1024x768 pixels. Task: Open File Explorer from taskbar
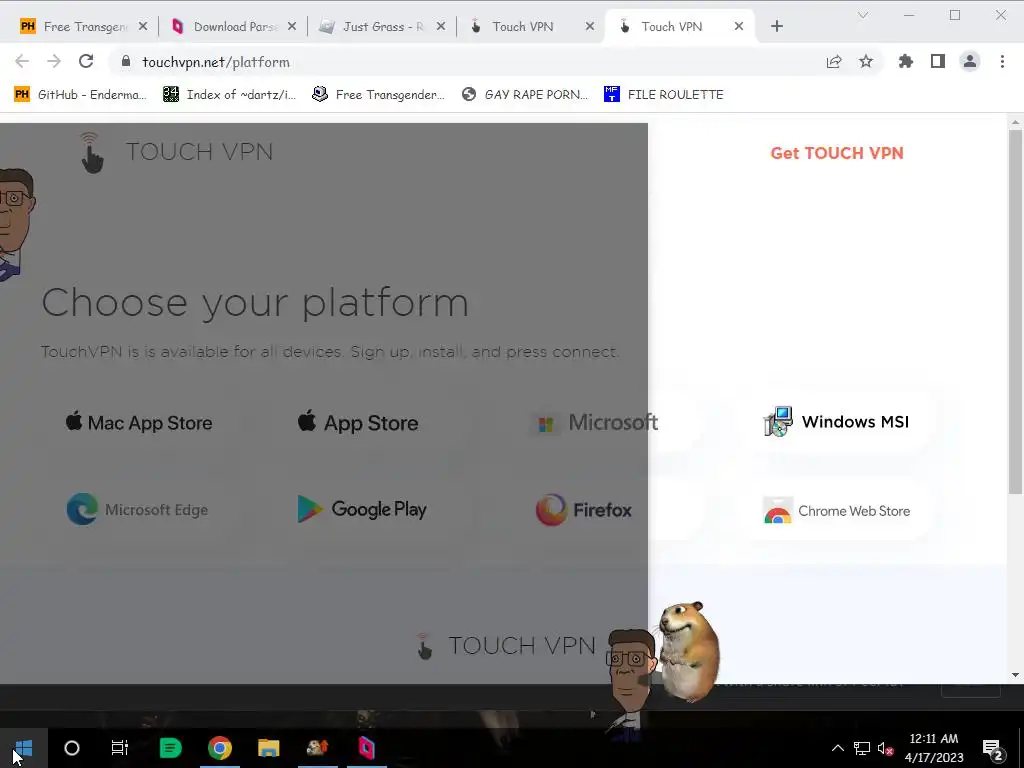(268, 748)
